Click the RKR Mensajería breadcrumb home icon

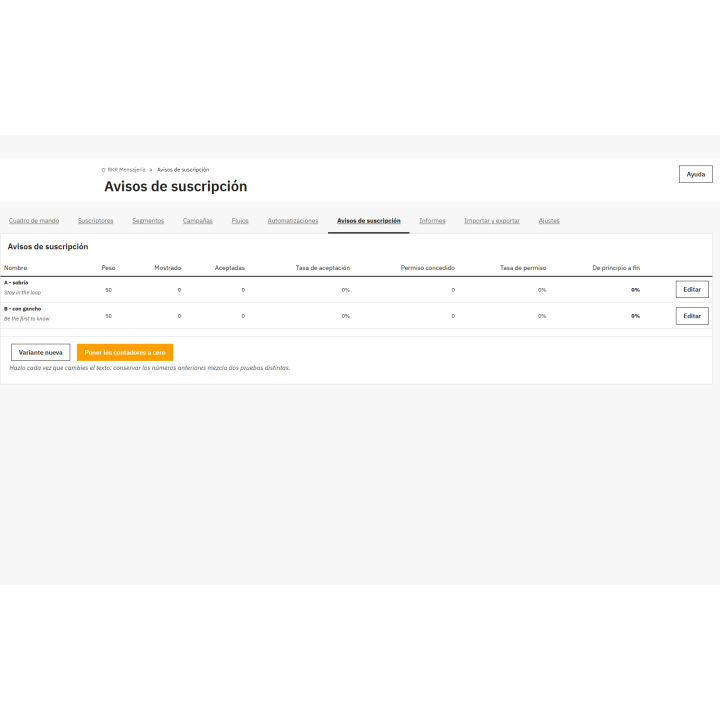click(103, 170)
